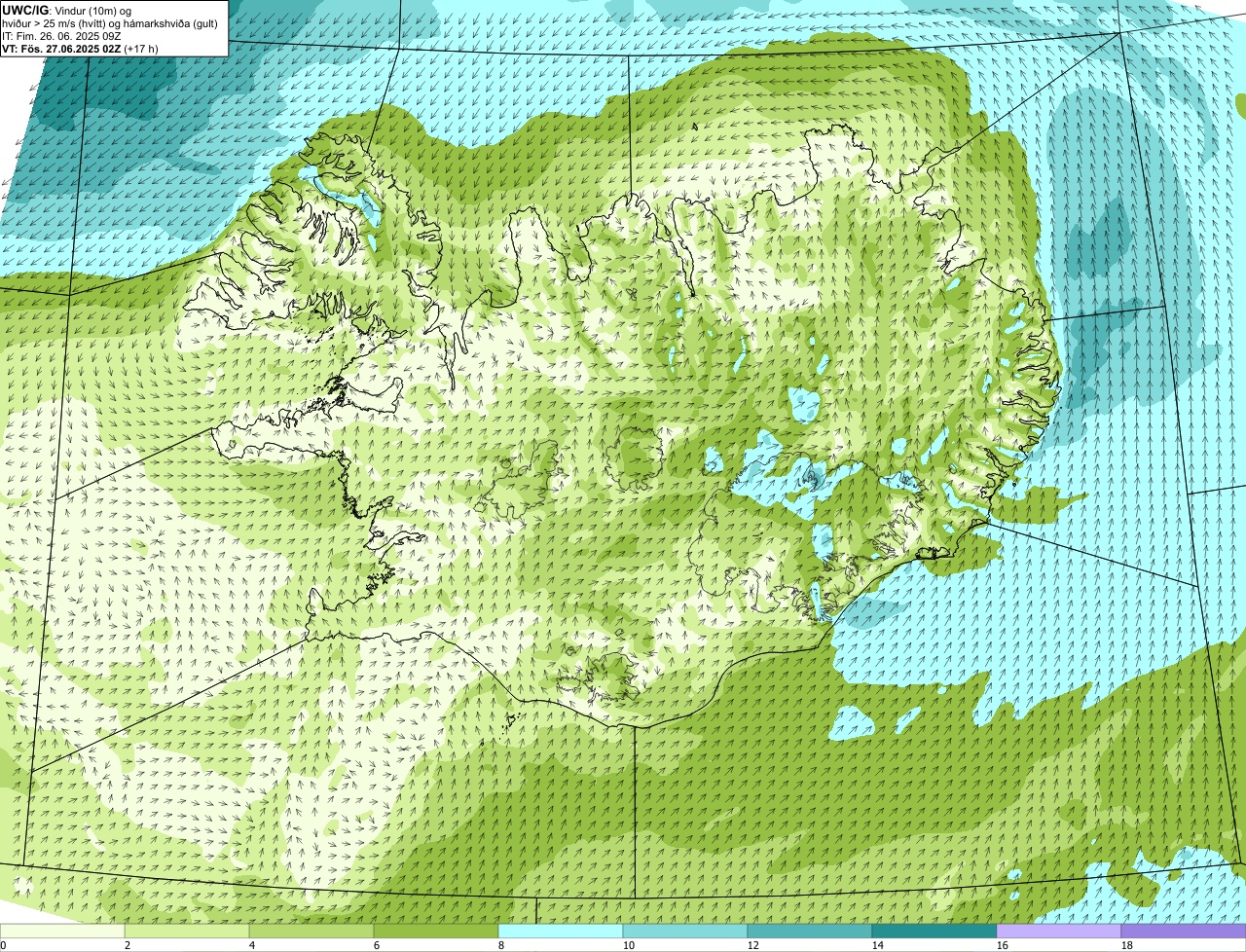Click the 'IT: Fim. 26. 06. 2025 09Z' line
The image size is (1246, 952).
coord(62,36)
